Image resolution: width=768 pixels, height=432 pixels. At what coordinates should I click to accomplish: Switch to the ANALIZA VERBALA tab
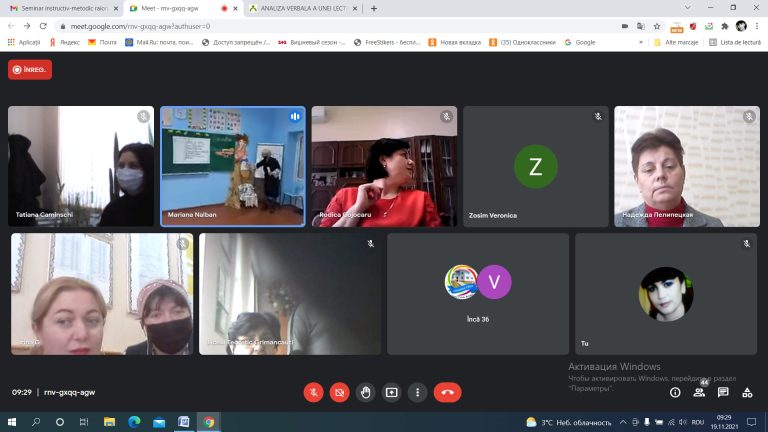point(303,8)
